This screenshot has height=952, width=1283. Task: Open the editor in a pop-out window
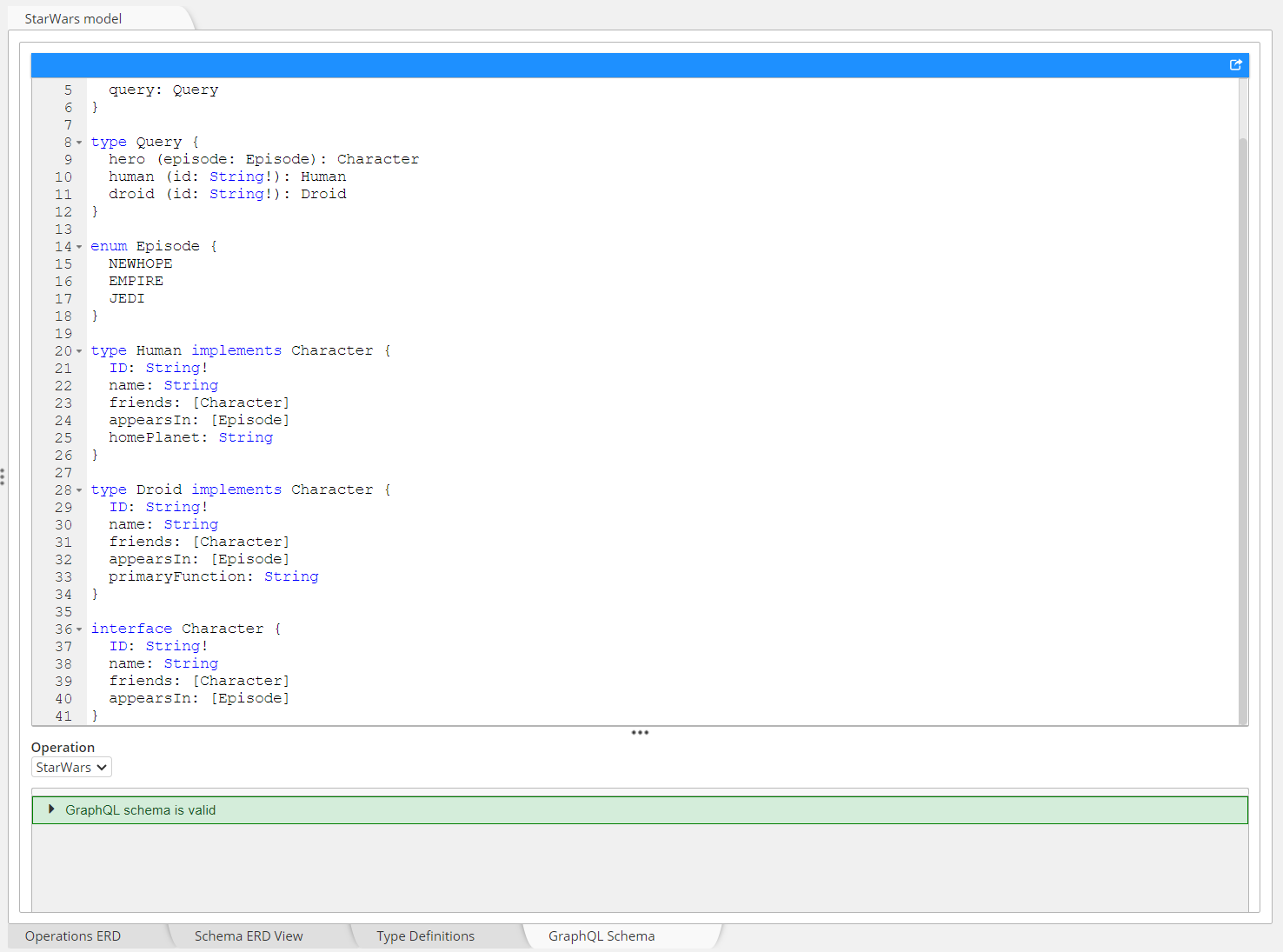point(1235,65)
